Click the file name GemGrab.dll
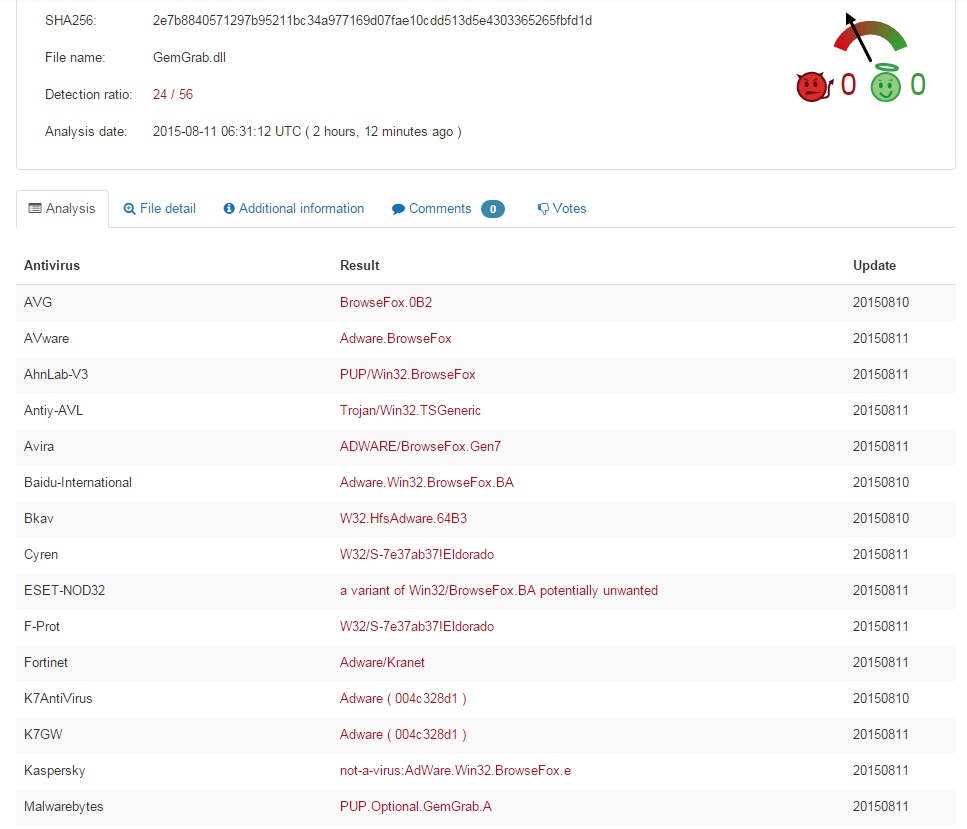 click(x=189, y=57)
